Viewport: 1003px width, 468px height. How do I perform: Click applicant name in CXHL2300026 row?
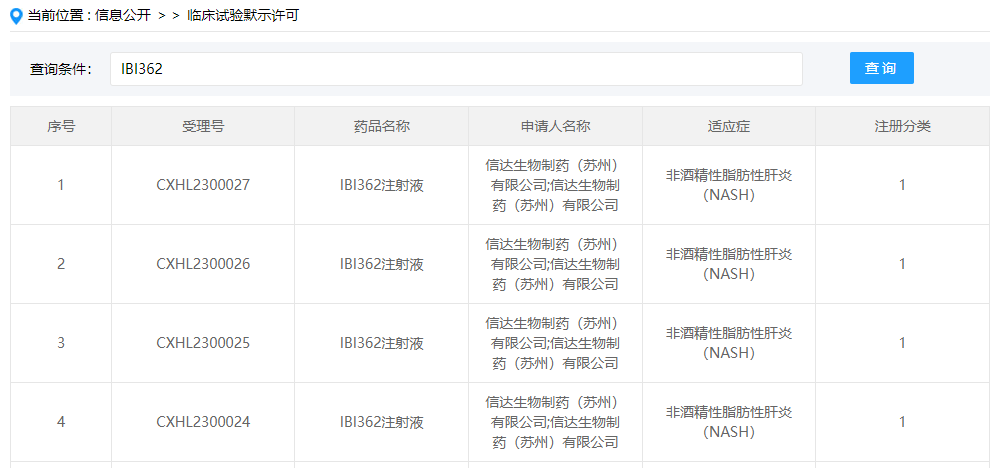pyautogui.click(x=555, y=264)
